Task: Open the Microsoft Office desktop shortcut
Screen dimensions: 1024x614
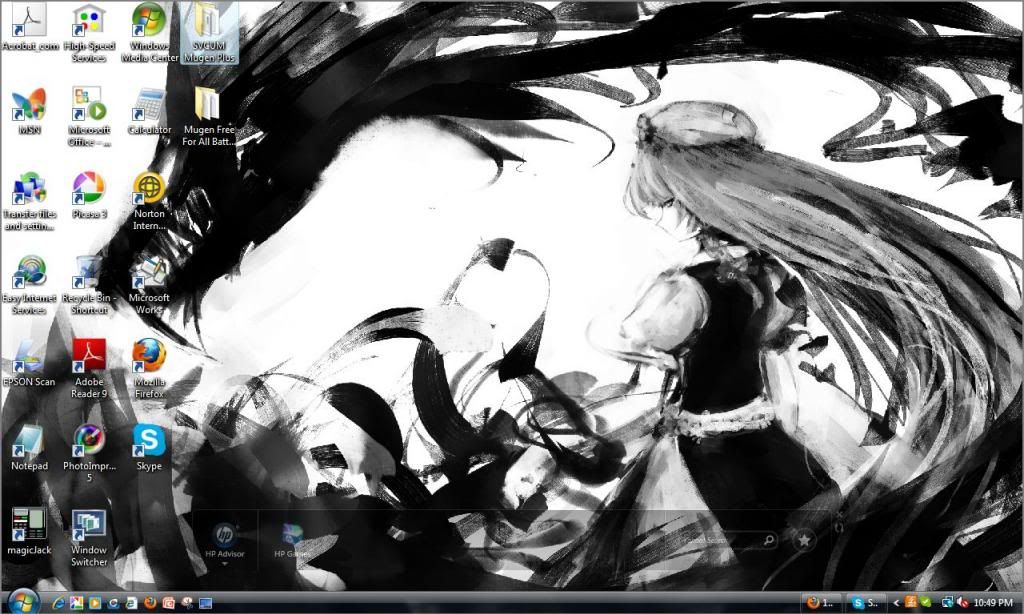Action: point(89,118)
